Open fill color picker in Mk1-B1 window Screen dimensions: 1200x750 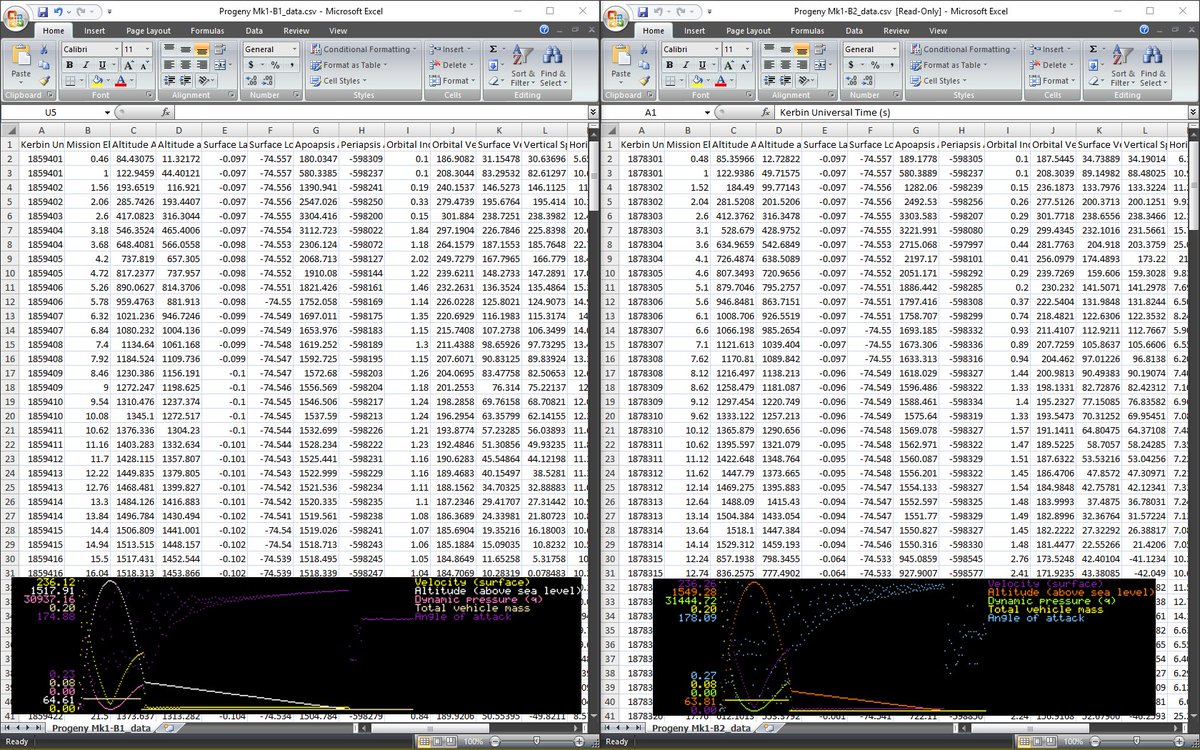108,80
